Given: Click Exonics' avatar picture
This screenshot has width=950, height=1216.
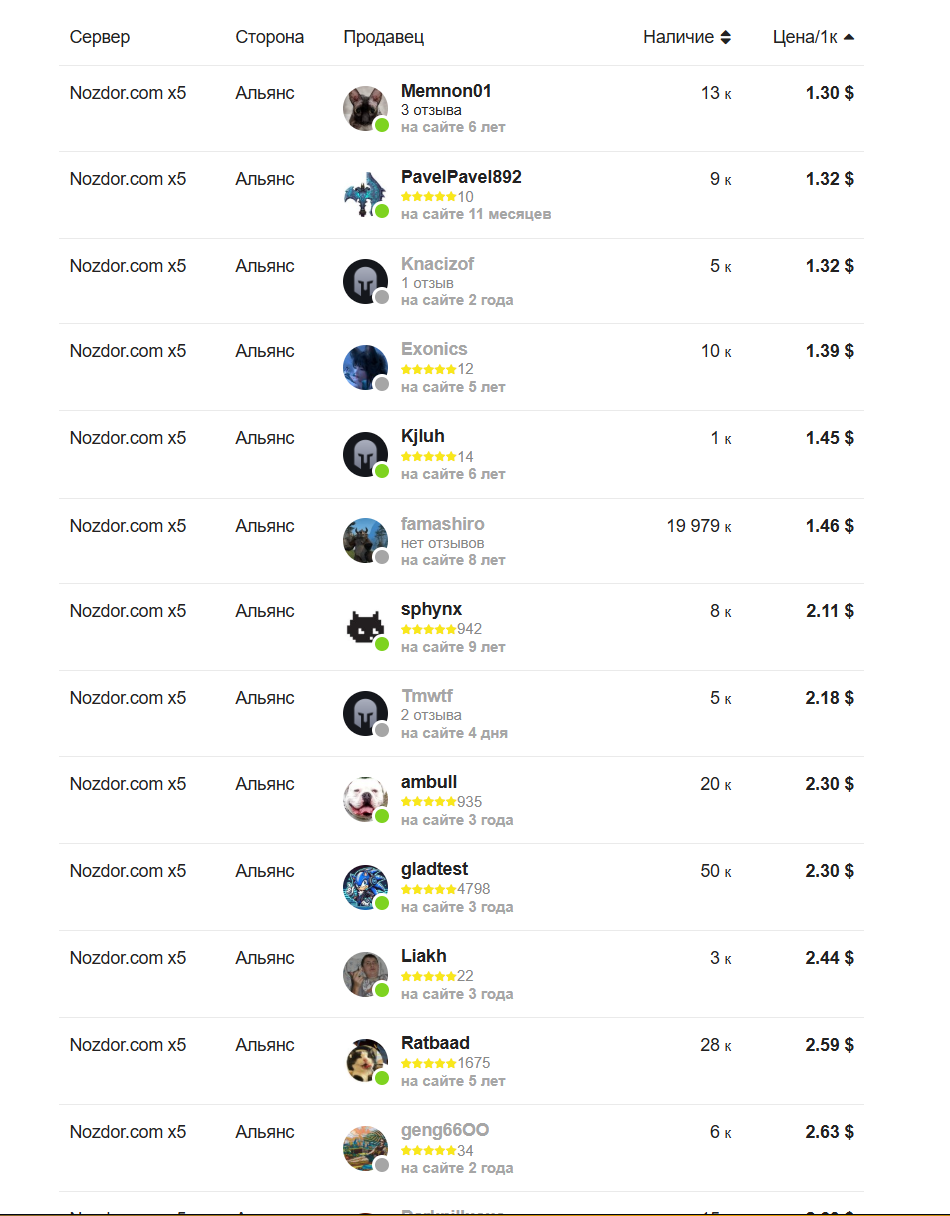Looking at the screenshot, I should click(x=365, y=368).
